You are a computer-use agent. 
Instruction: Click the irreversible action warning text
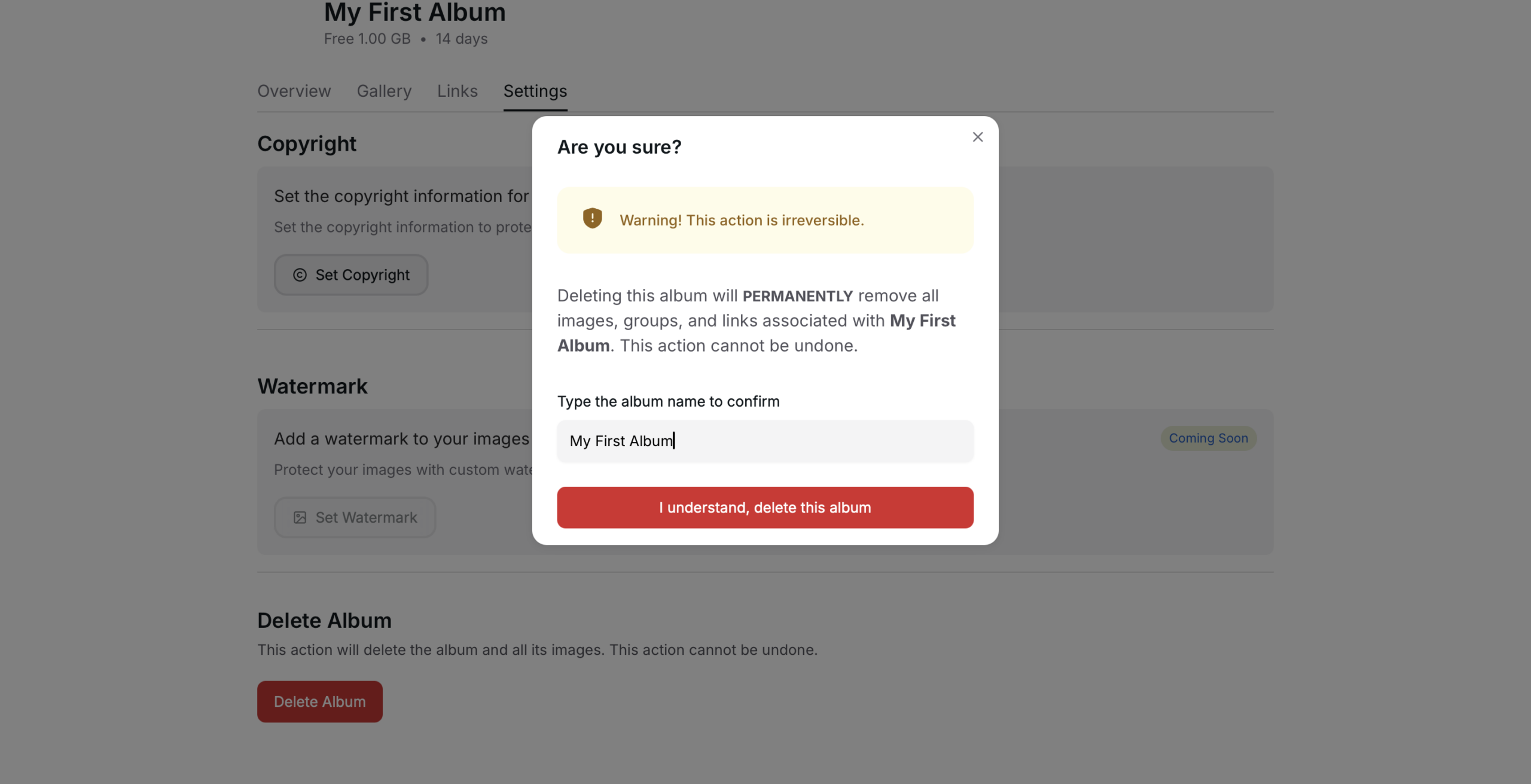coord(742,221)
